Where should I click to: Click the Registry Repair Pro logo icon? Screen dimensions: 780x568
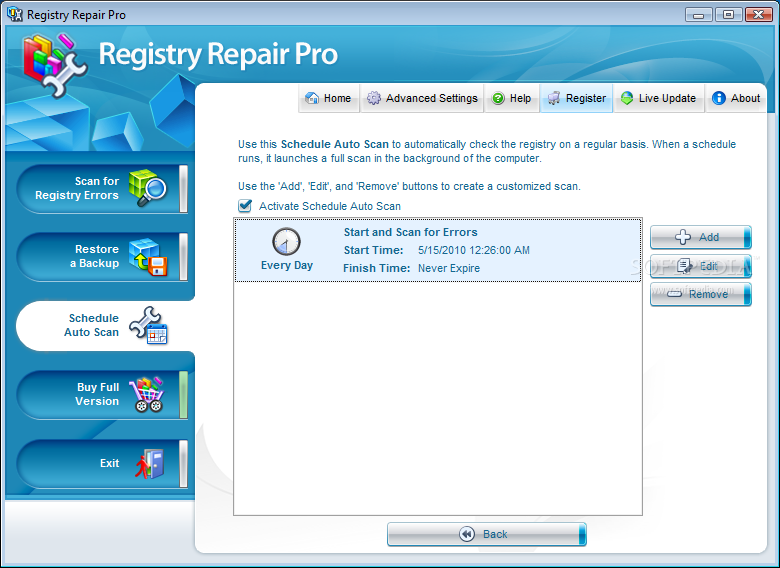(x=54, y=64)
